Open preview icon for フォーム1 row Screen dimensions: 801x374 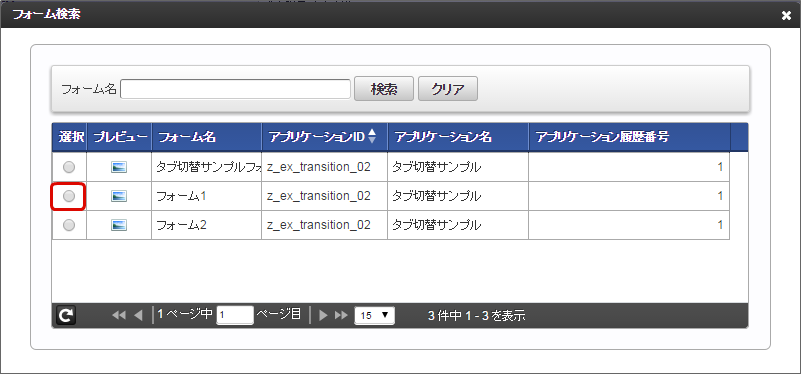coord(119,196)
